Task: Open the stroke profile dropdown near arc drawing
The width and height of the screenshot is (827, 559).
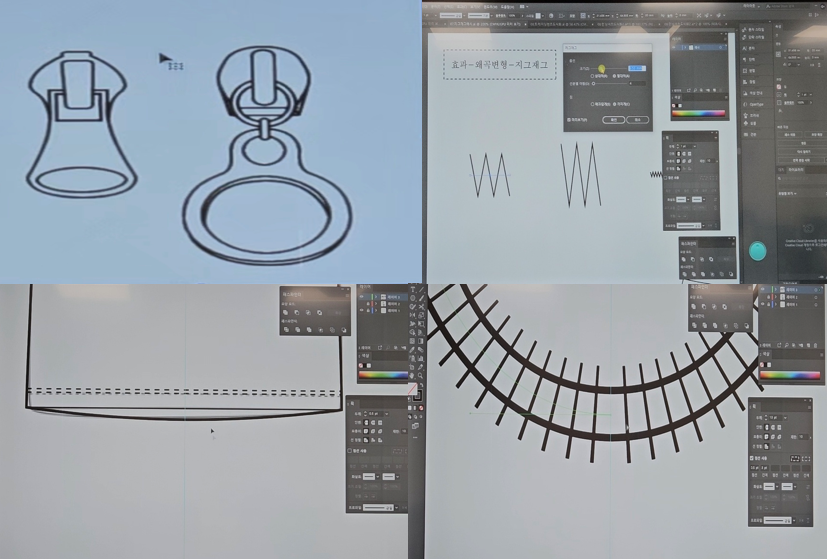Action: 796,520
